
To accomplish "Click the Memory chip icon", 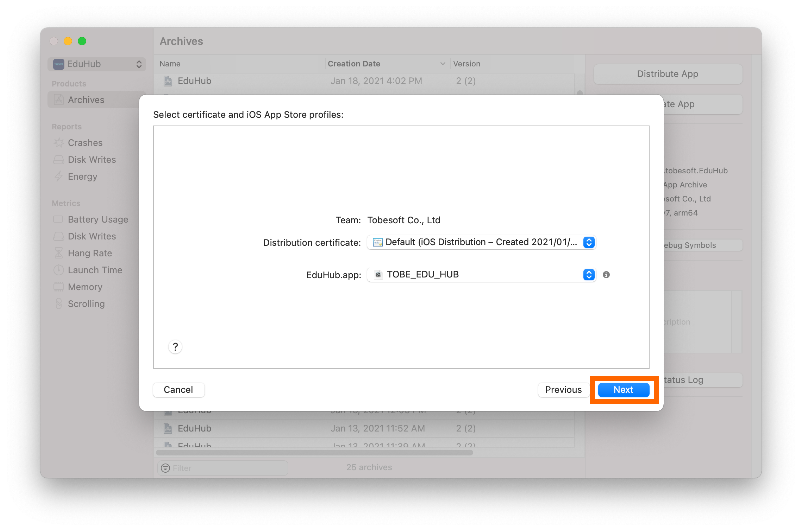I will click(59, 287).
